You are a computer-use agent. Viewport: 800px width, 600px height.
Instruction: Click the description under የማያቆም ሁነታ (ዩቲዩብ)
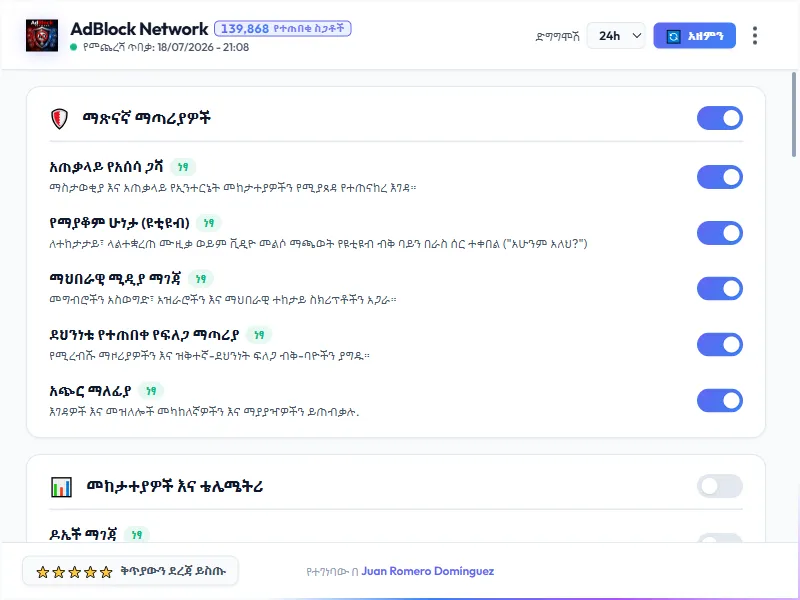tap(318, 244)
